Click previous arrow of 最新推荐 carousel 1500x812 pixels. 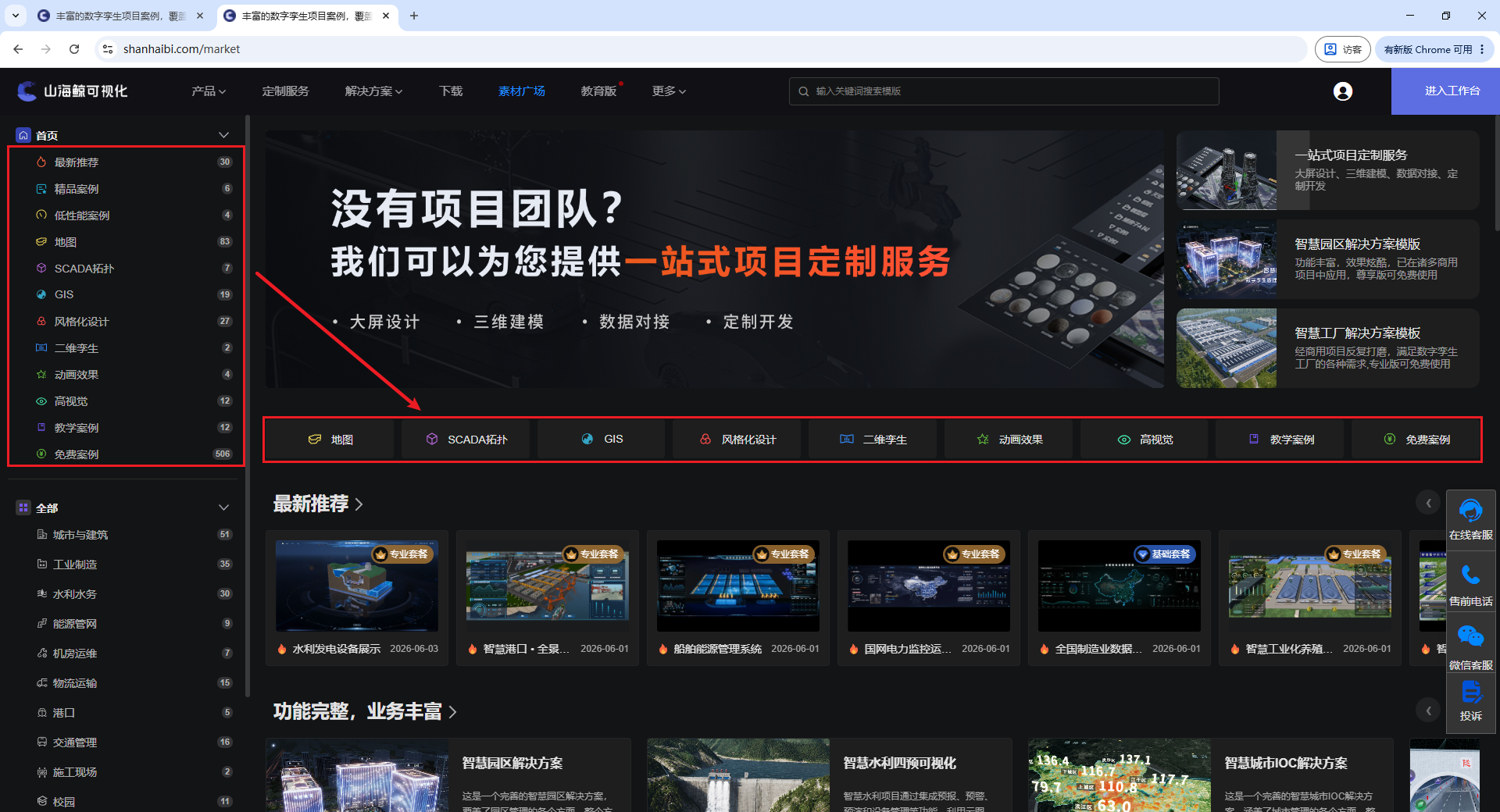pyautogui.click(x=1428, y=503)
